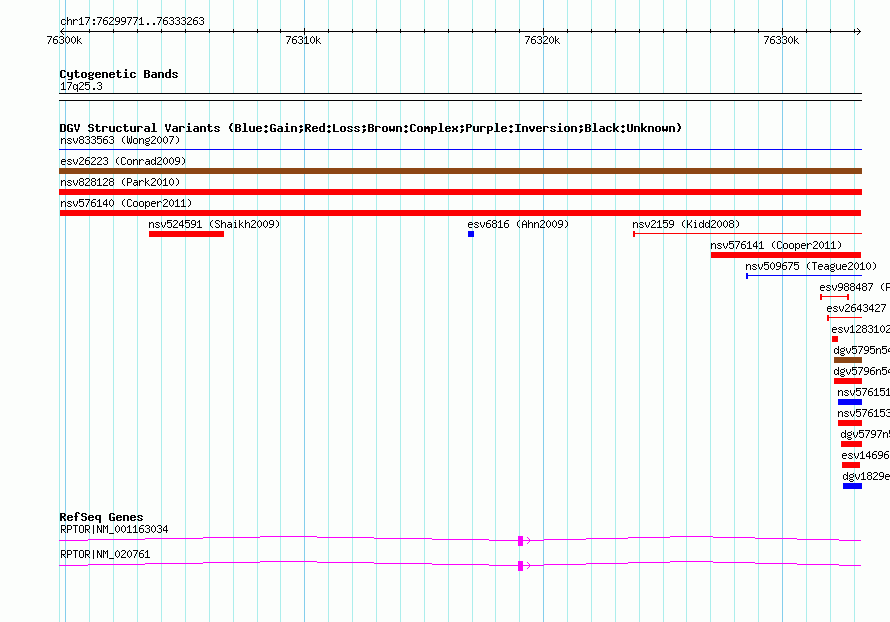Click the dgv5797n54 variant label

[865, 434]
